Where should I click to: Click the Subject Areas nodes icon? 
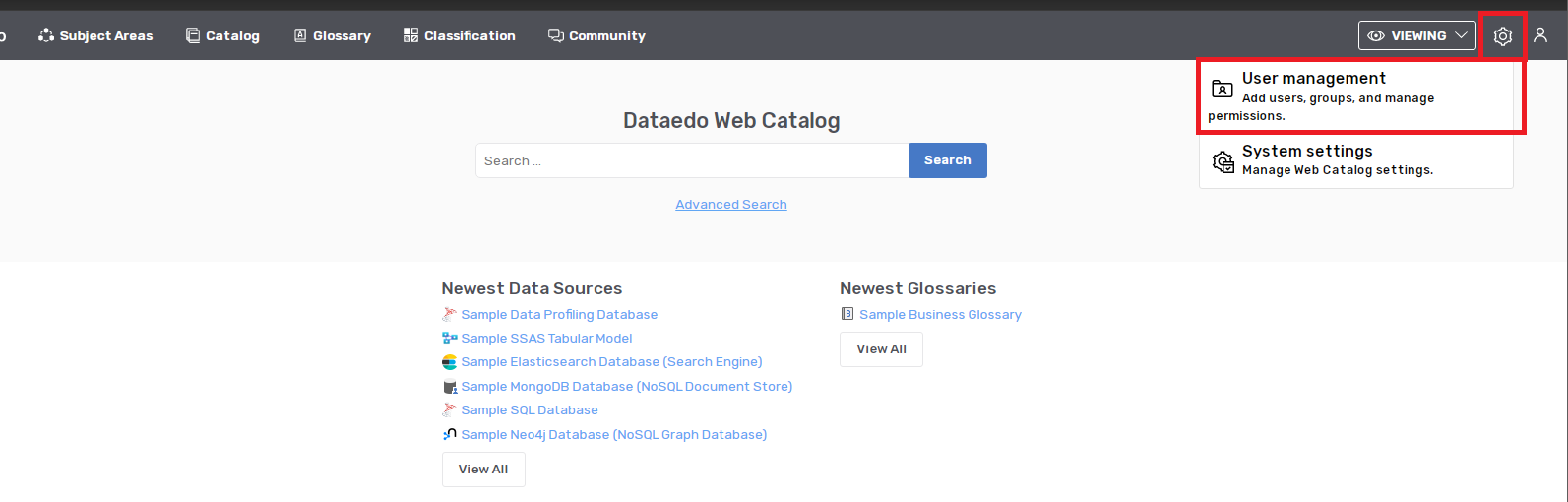tap(46, 35)
